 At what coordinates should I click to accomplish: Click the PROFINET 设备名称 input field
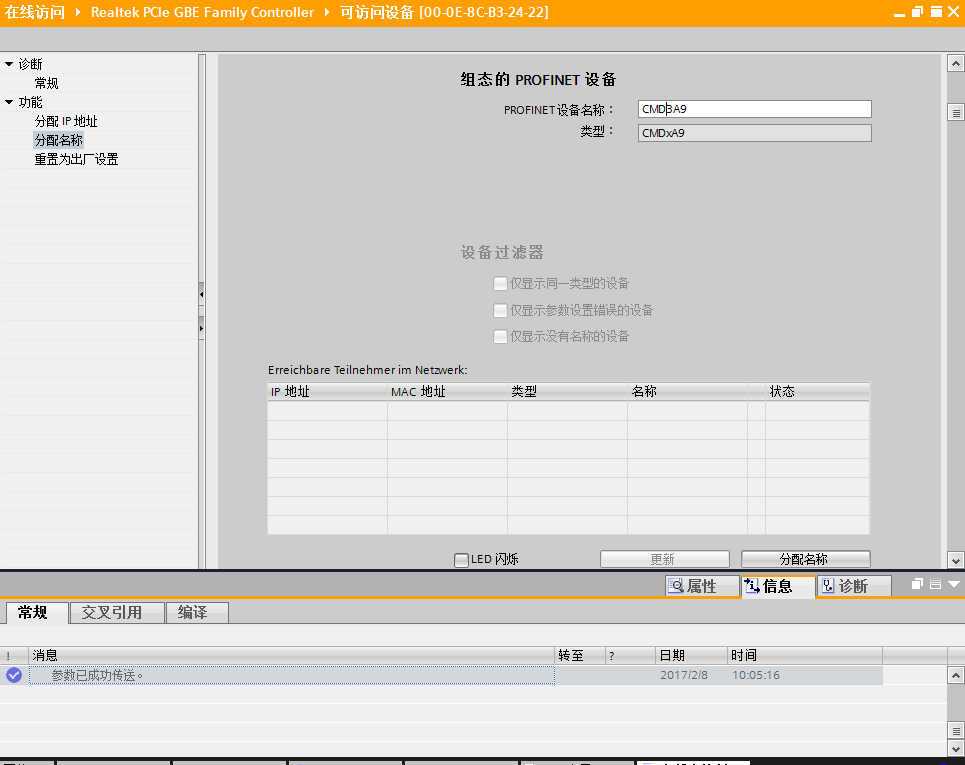(x=754, y=109)
